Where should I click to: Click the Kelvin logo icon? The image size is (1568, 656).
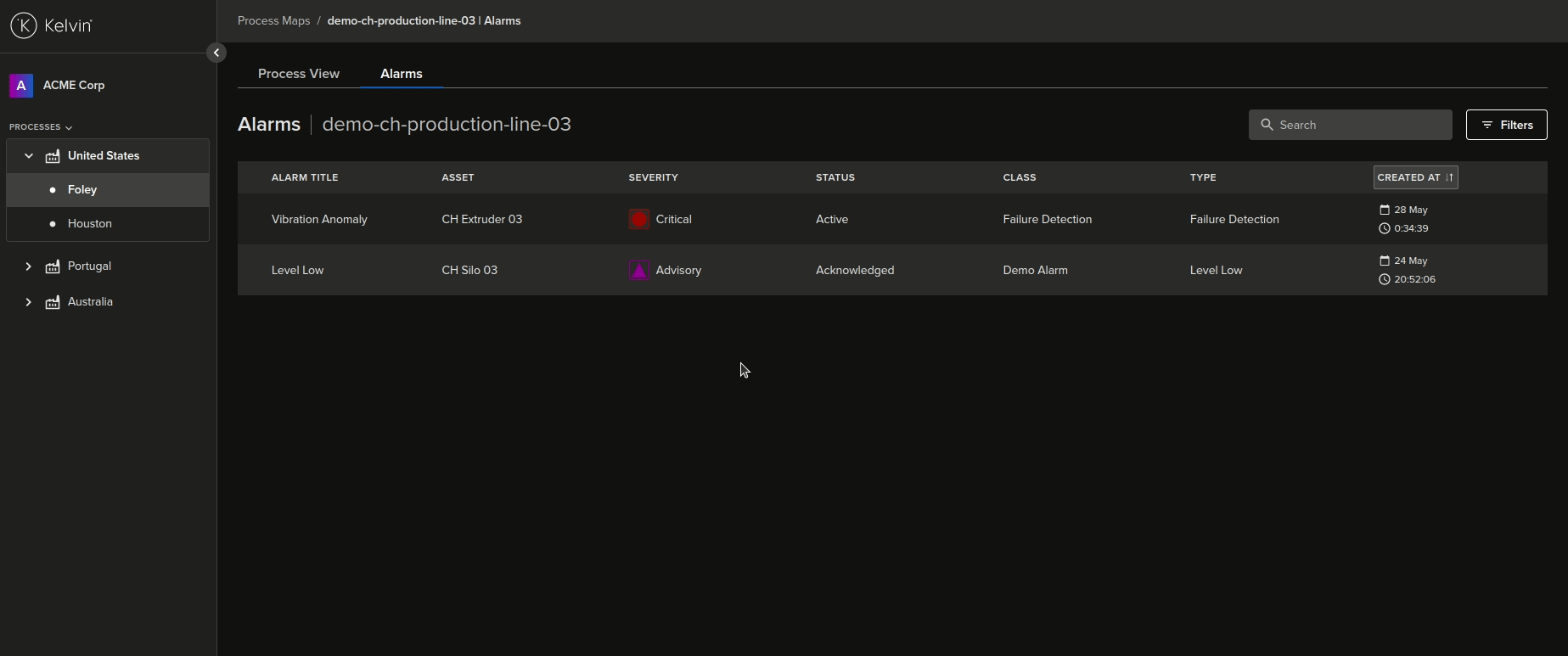(24, 25)
